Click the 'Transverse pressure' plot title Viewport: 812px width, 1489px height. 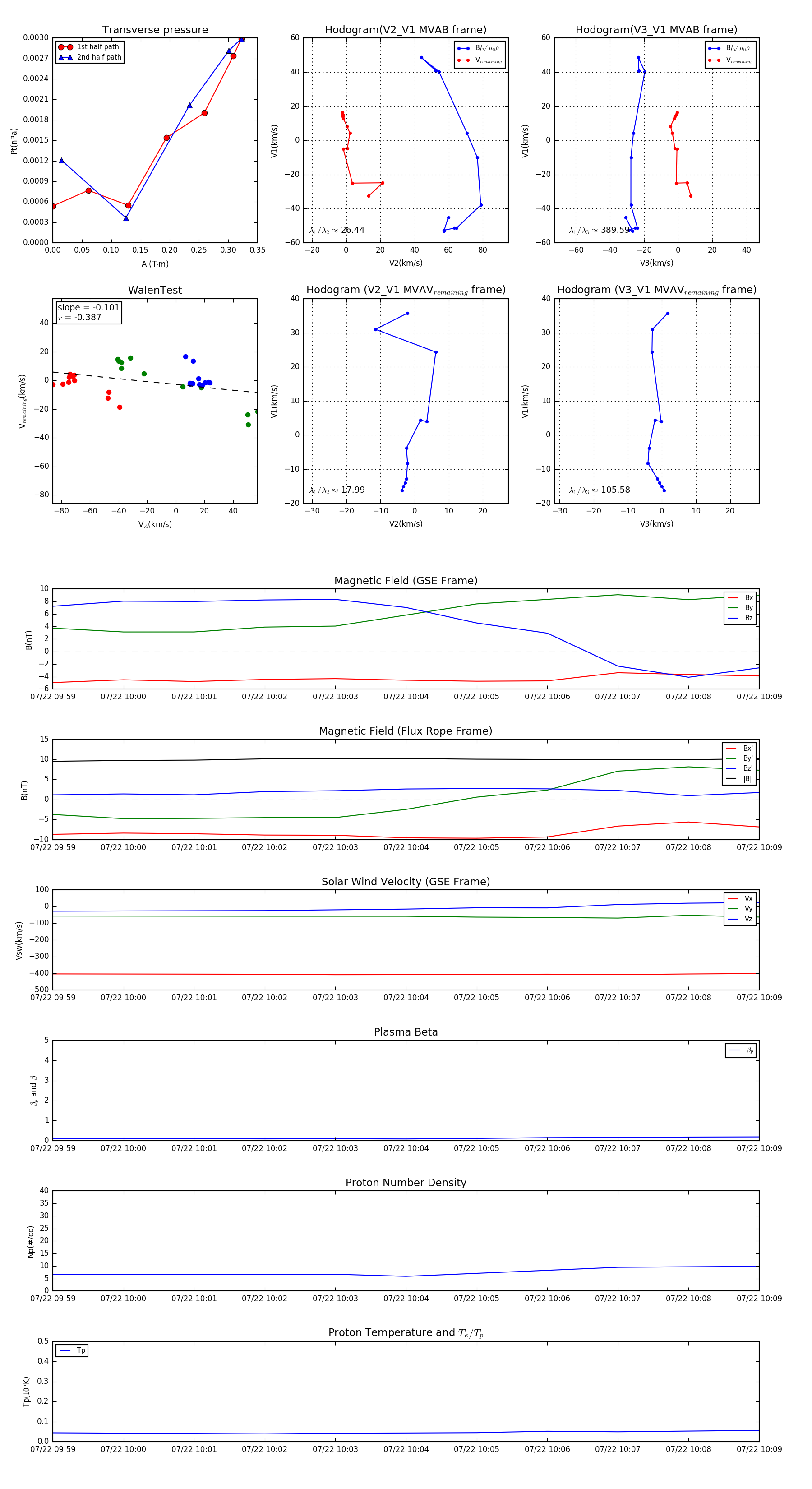tap(155, 29)
